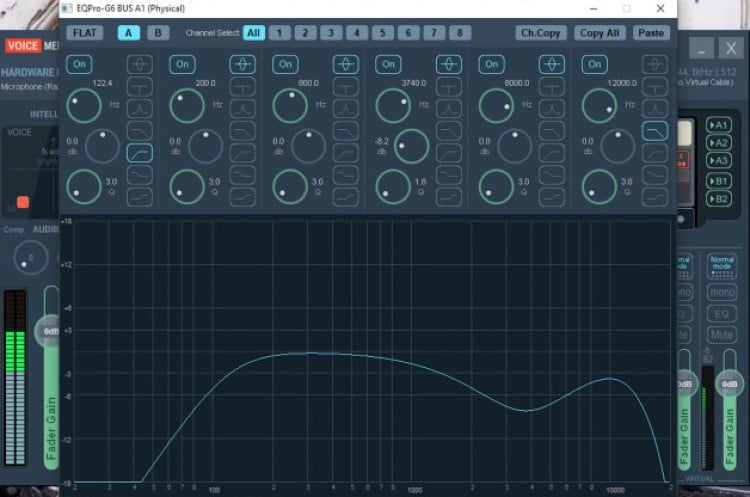Choose the peak filter icon in 3740 Hz band
This screenshot has height=497, width=750.
coord(449,64)
